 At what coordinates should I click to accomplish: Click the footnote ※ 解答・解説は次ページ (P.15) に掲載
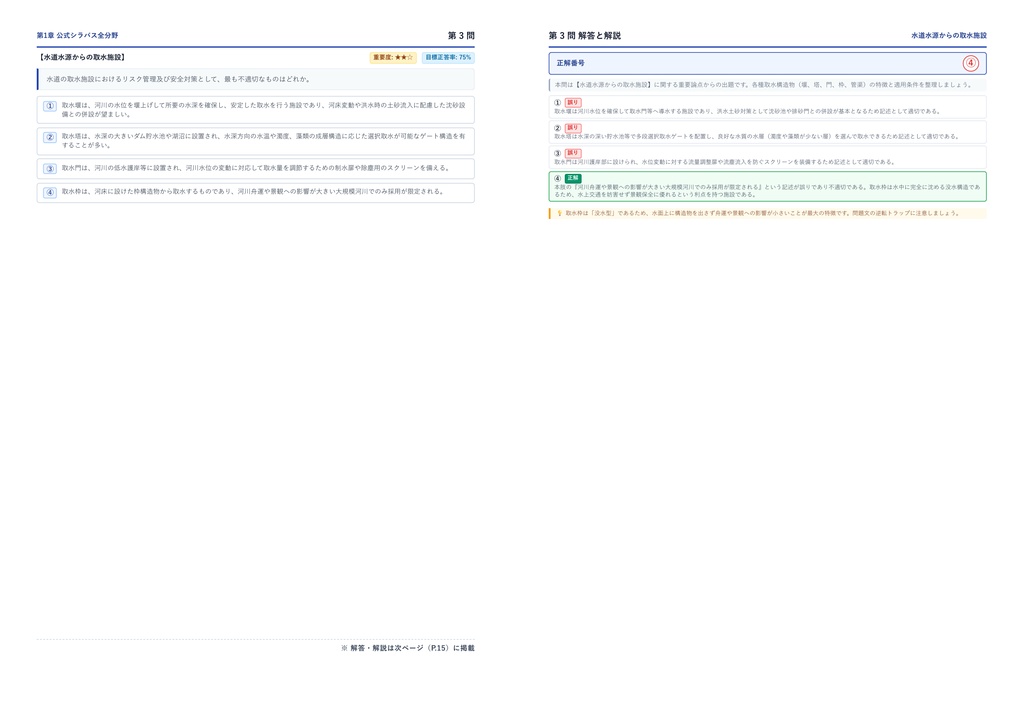point(408,648)
